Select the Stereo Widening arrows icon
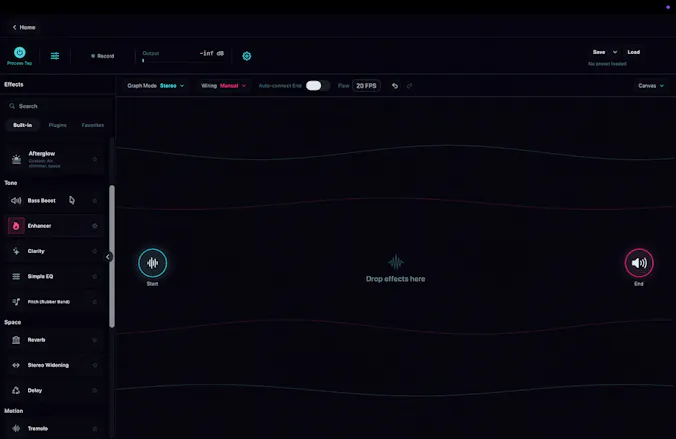The height and width of the screenshot is (439, 676). [x=16, y=365]
